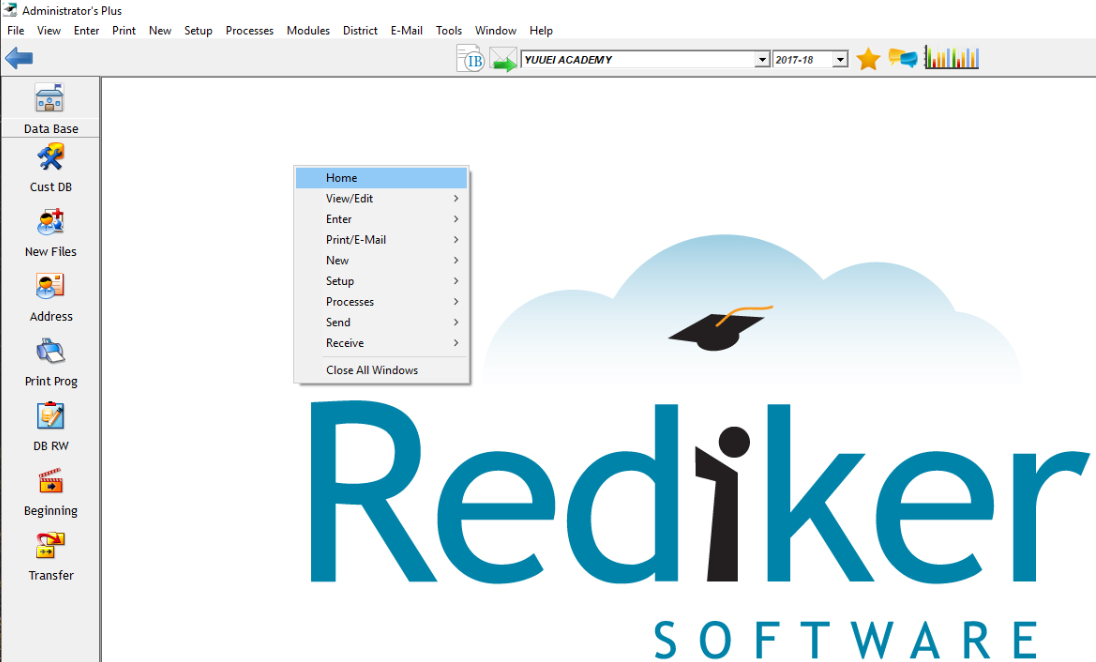Open the Modules menu

pyautogui.click(x=308, y=31)
